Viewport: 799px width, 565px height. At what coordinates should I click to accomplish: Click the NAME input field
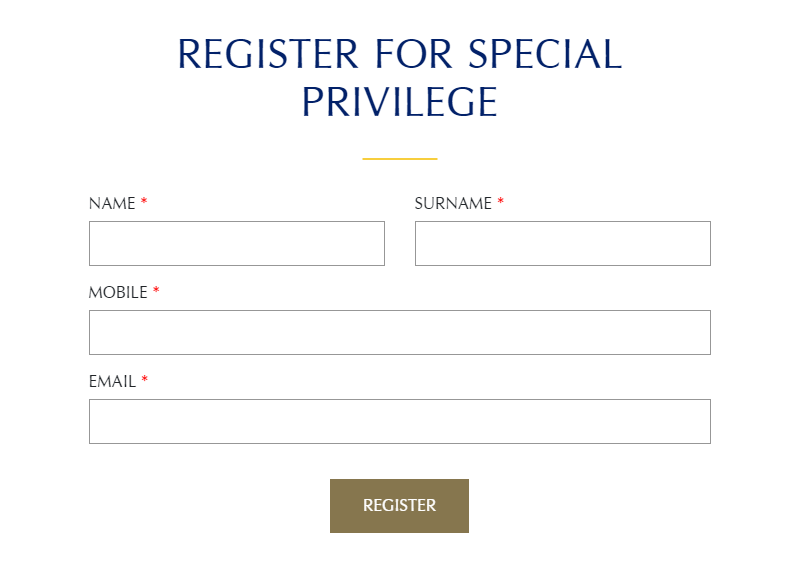(237, 244)
